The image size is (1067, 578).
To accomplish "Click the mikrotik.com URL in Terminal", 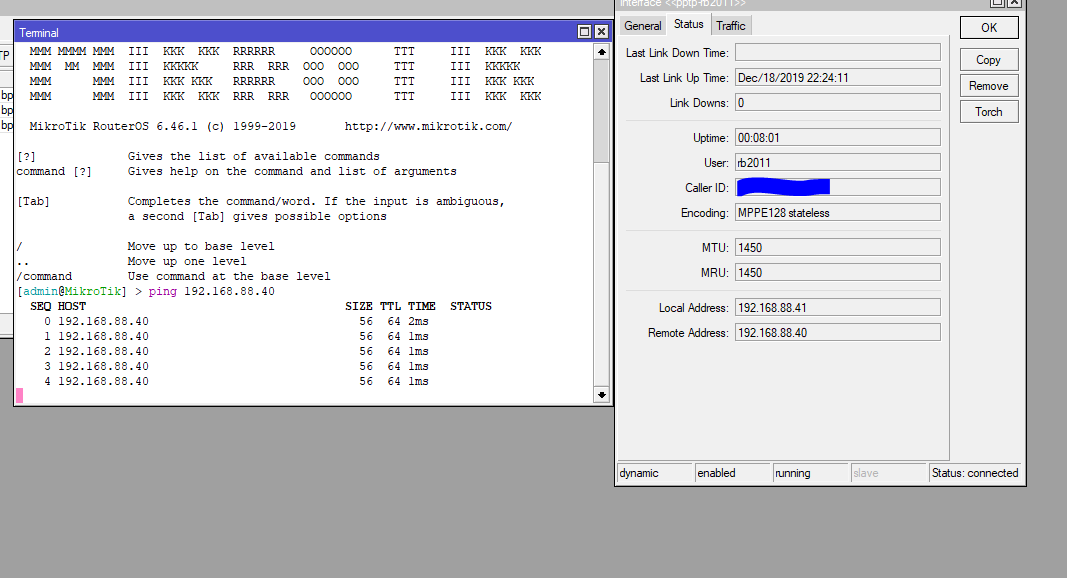I will point(428,126).
